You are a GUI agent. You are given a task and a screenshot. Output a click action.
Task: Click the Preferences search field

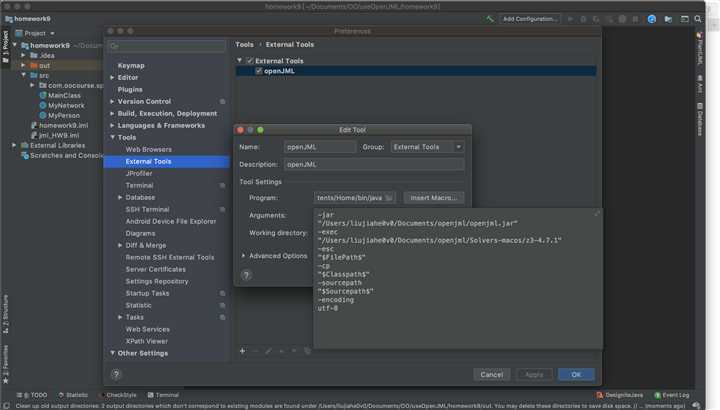pyautogui.click(x=166, y=46)
